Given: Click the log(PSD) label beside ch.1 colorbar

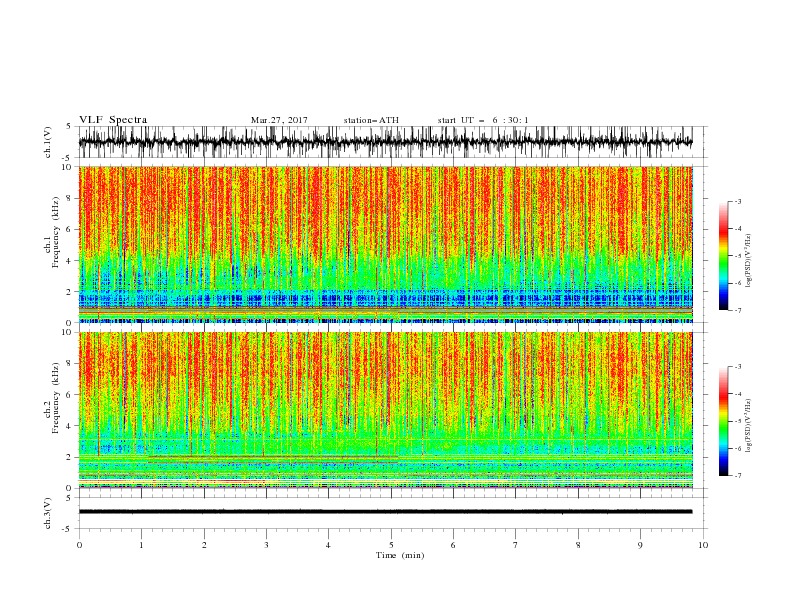Looking at the screenshot, I should [748, 262].
